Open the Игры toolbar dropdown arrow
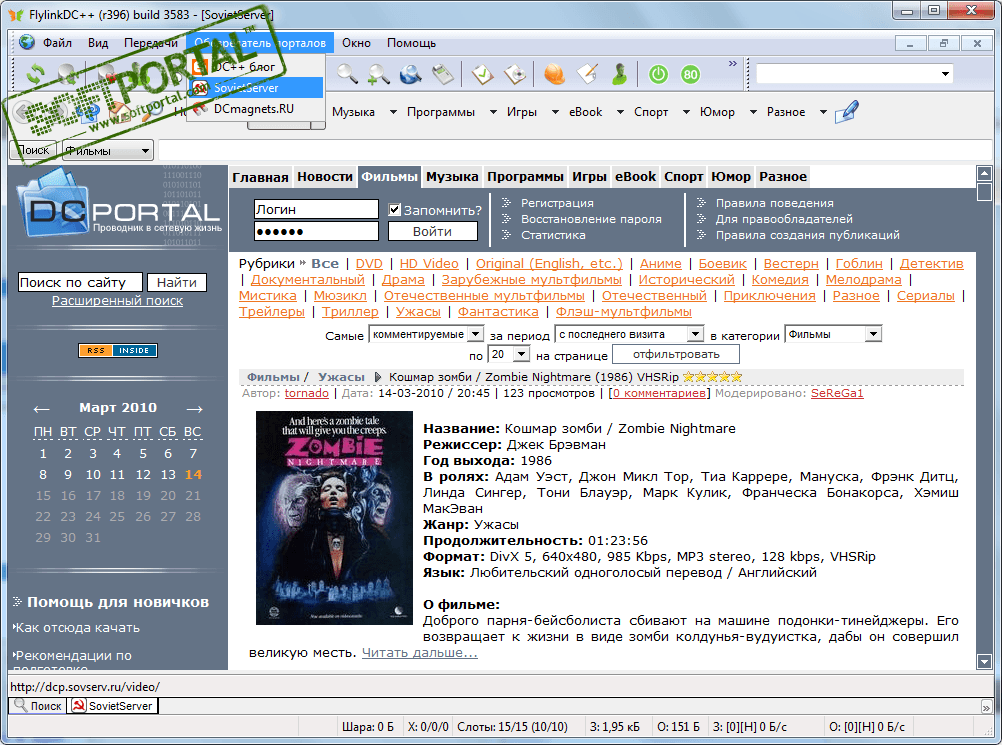1002x745 pixels. [x=555, y=112]
